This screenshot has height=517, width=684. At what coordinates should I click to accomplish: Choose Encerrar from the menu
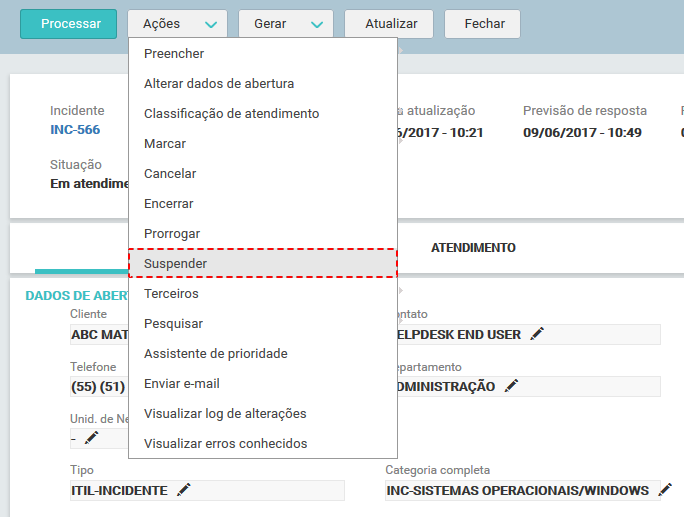tap(263, 204)
